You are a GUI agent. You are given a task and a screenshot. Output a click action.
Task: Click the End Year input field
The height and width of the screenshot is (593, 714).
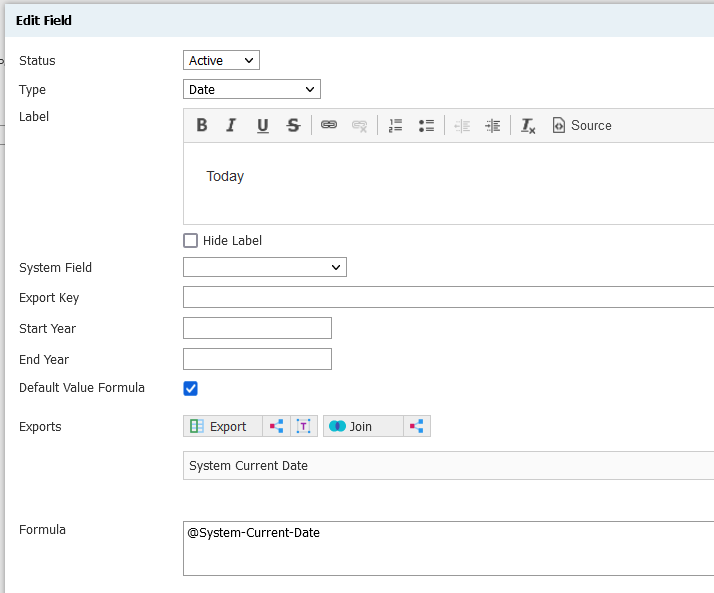pyautogui.click(x=257, y=359)
